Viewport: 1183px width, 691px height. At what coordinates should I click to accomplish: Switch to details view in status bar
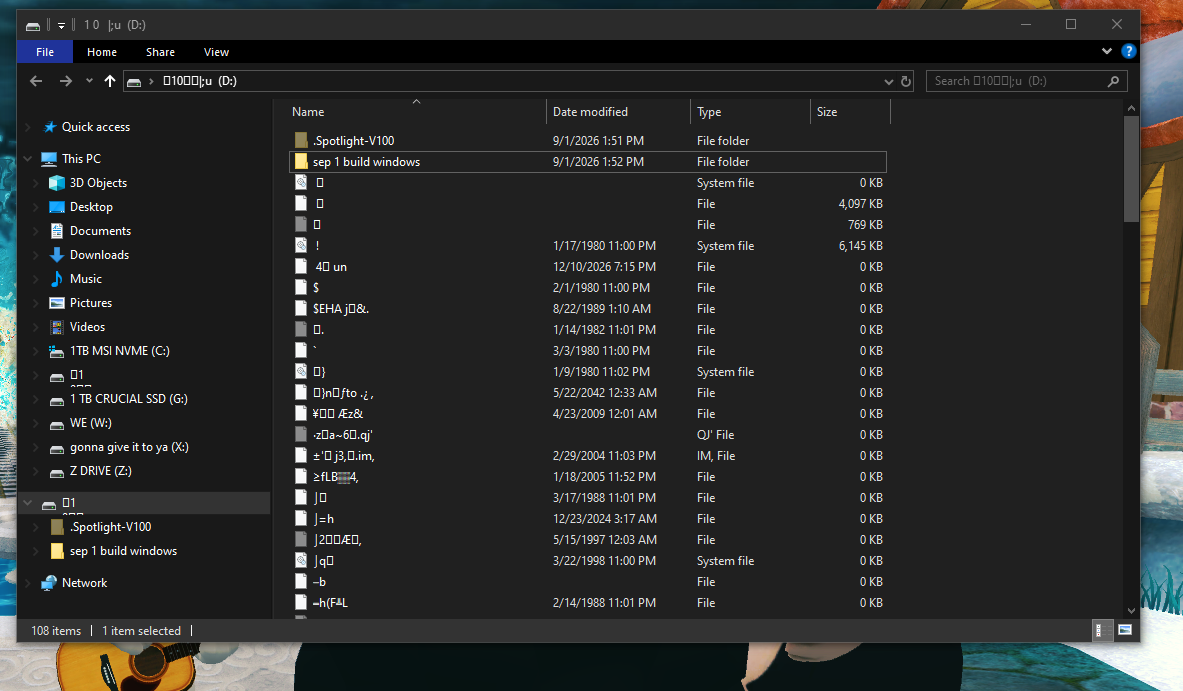tap(1099, 630)
